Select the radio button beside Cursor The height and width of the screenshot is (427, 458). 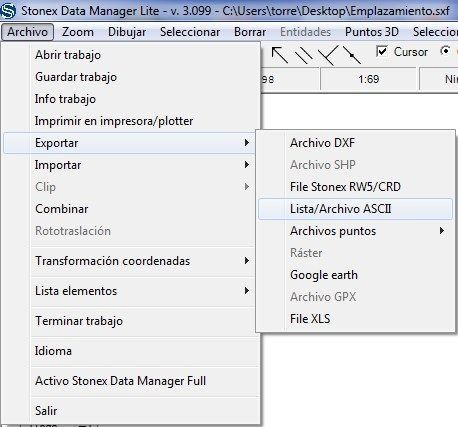(445, 51)
